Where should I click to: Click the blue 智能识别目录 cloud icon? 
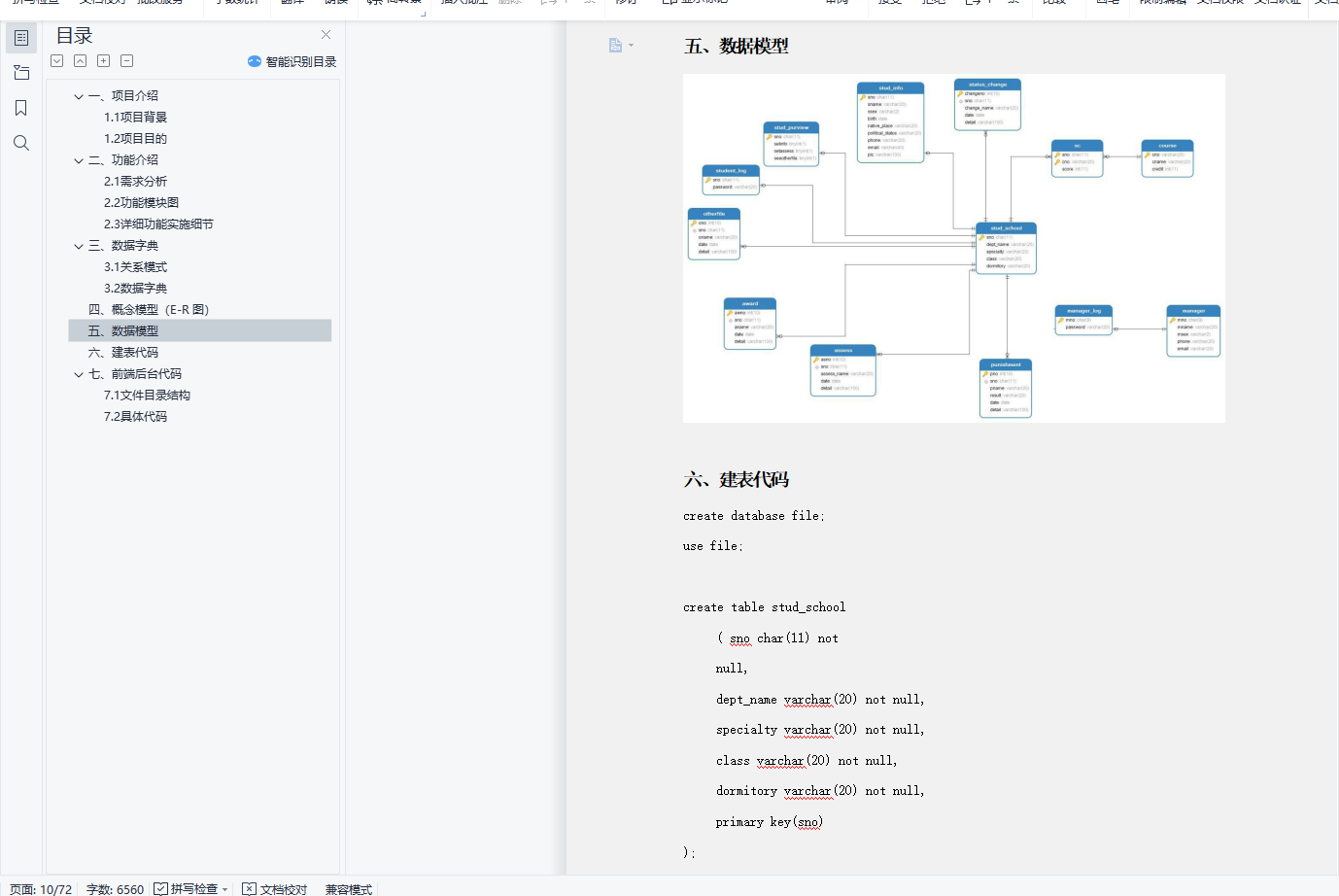[x=255, y=61]
